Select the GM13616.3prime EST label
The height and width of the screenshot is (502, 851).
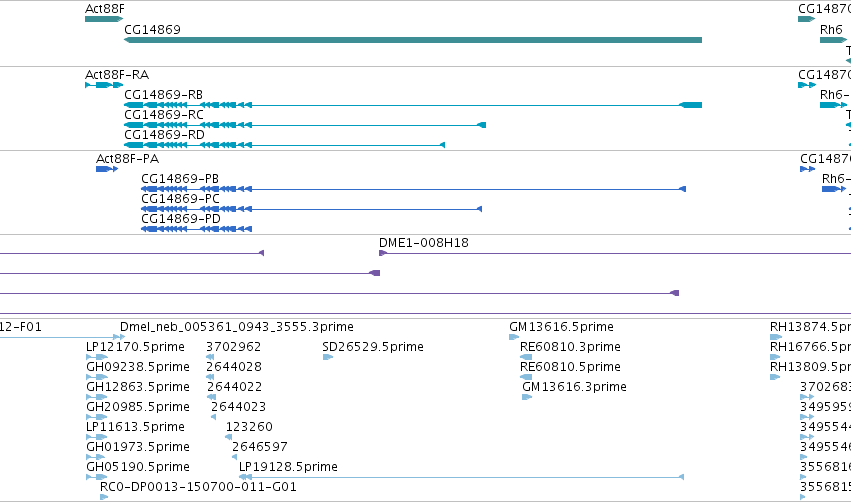pos(574,387)
